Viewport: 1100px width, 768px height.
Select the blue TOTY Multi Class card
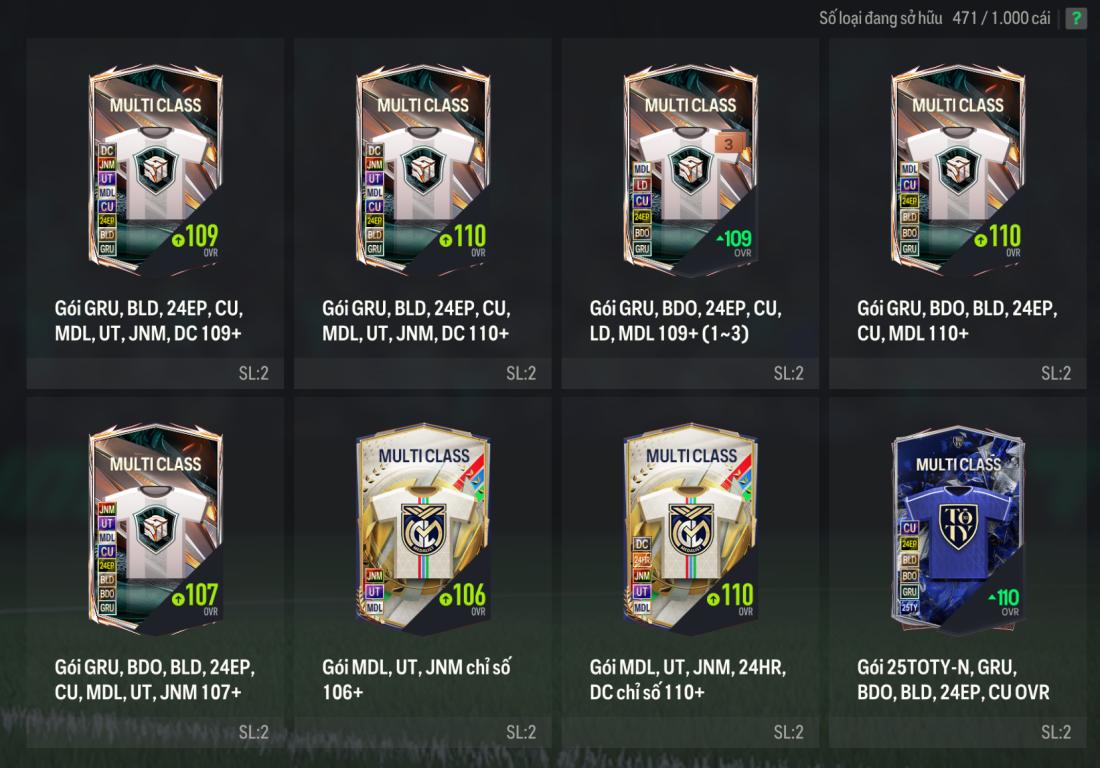958,530
